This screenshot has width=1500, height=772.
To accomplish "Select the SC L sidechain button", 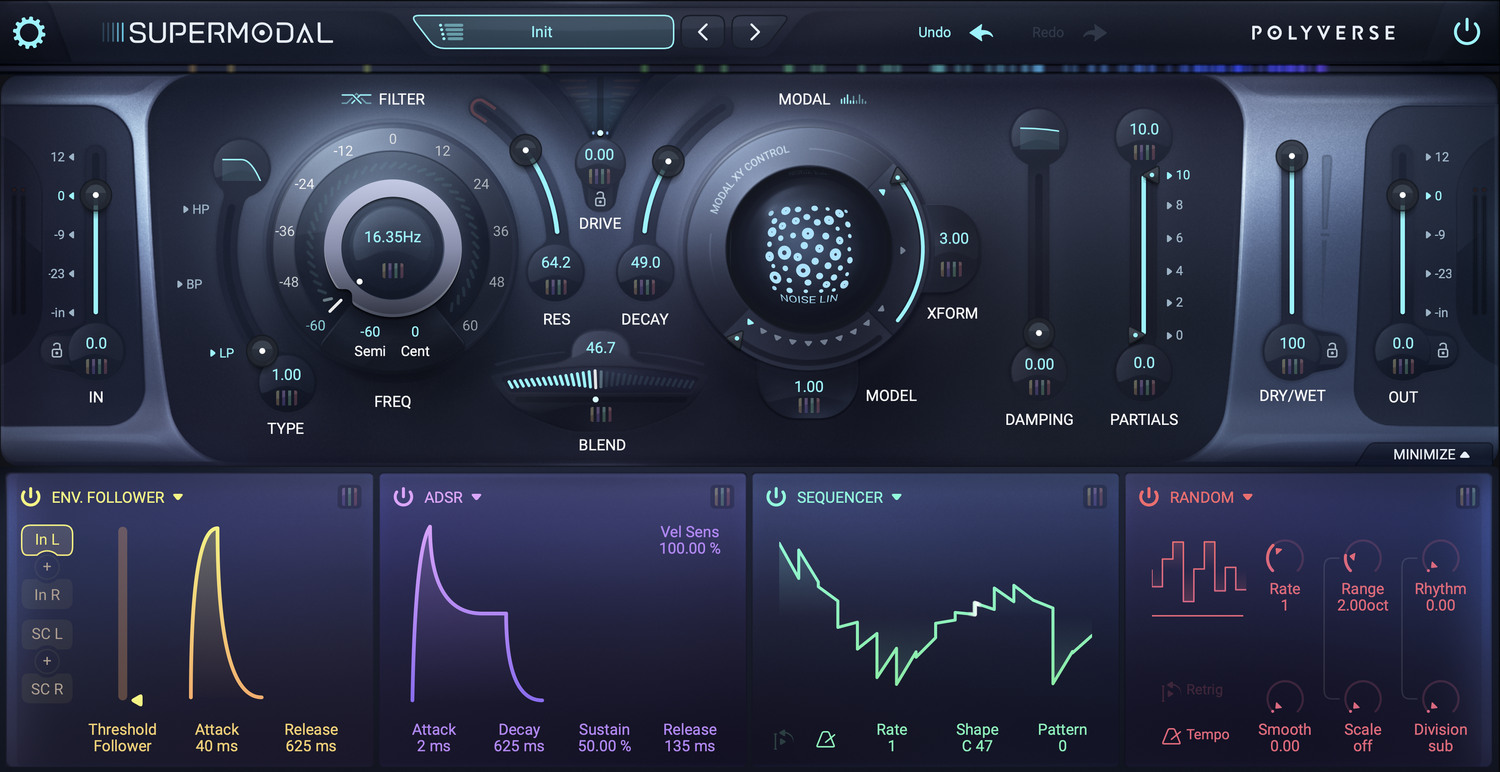I will [47, 634].
